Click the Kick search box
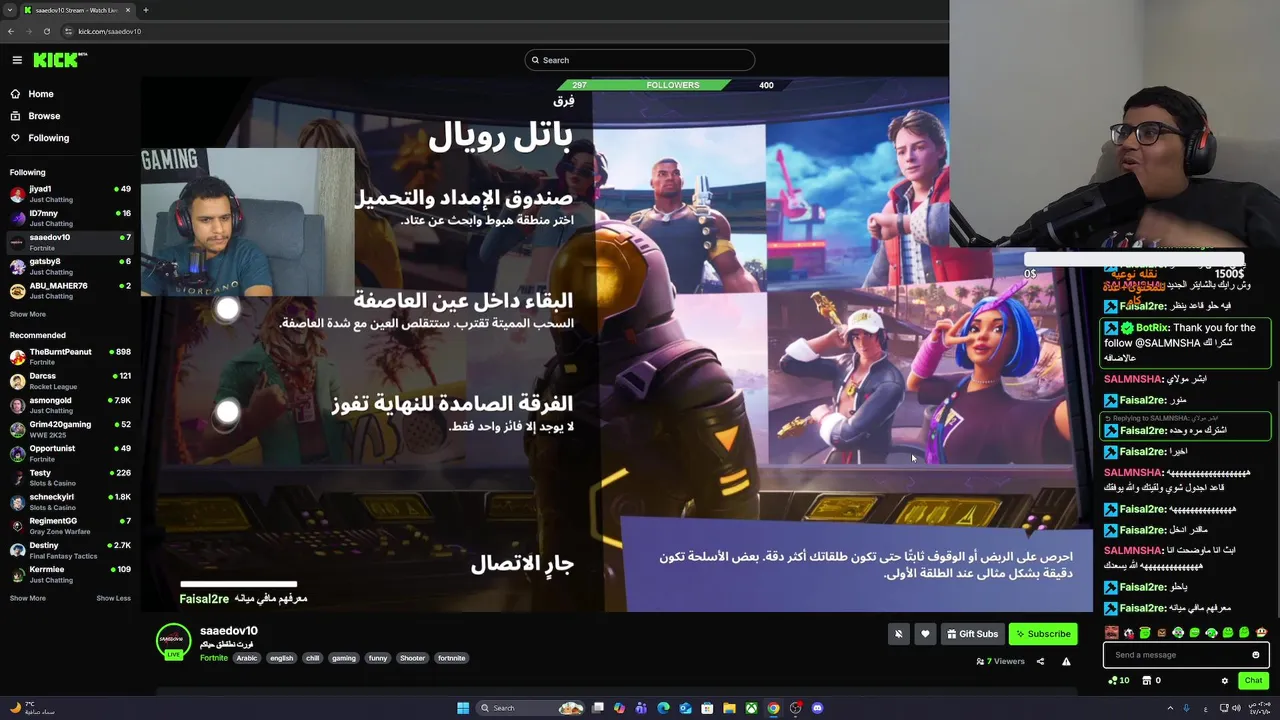Viewport: 1280px width, 720px height. tap(639, 60)
